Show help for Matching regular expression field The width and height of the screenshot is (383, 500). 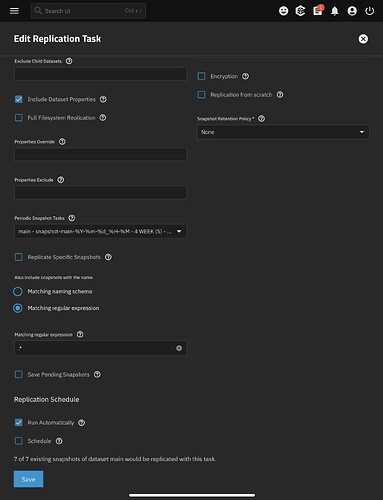(80, 334)
